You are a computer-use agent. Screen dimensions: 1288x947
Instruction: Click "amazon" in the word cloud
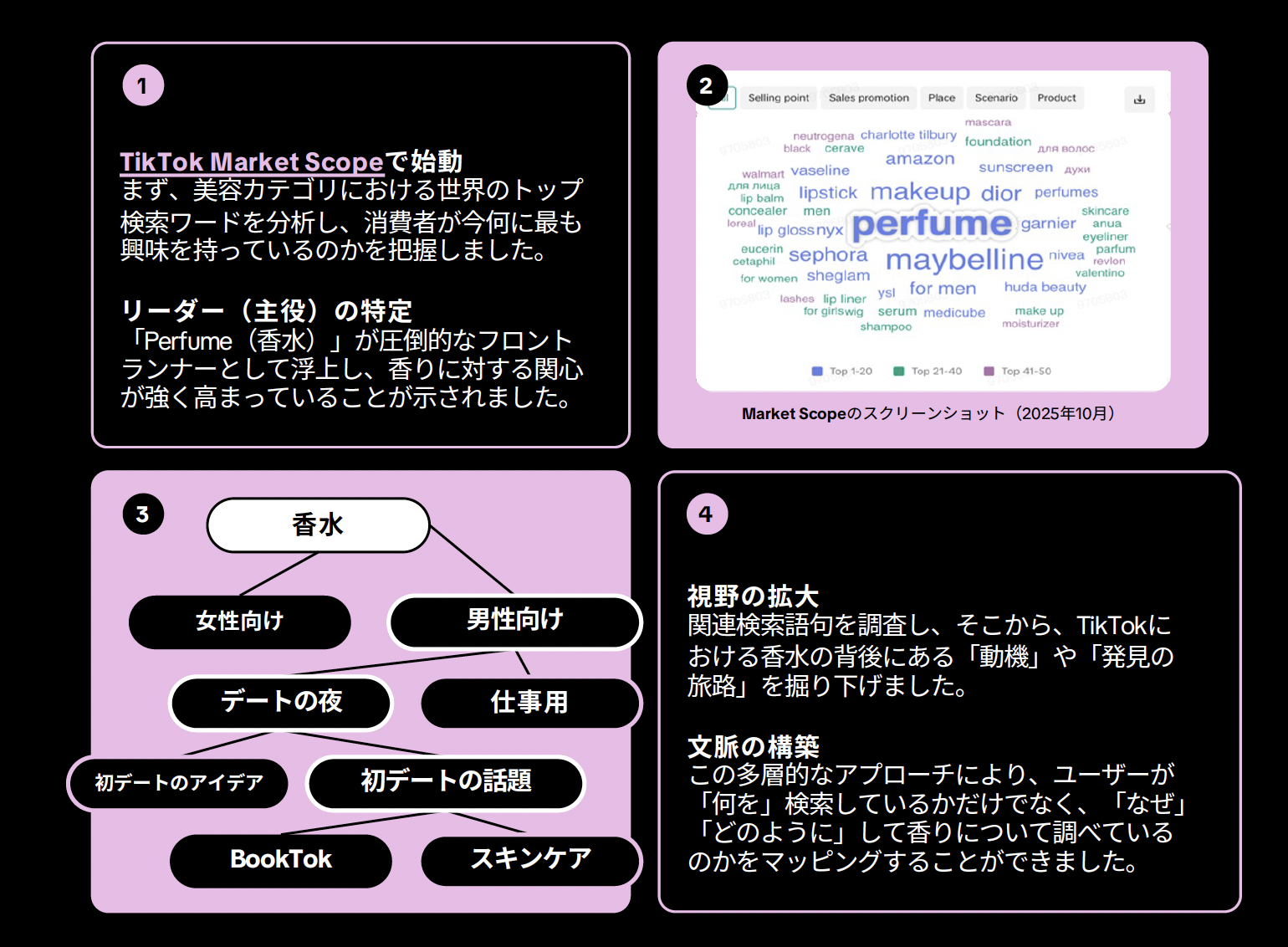920,159
